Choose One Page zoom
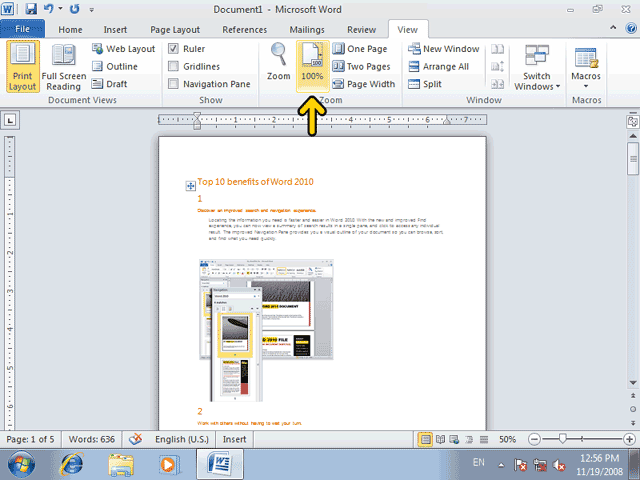The image size is (640, 480). (360, 49)
